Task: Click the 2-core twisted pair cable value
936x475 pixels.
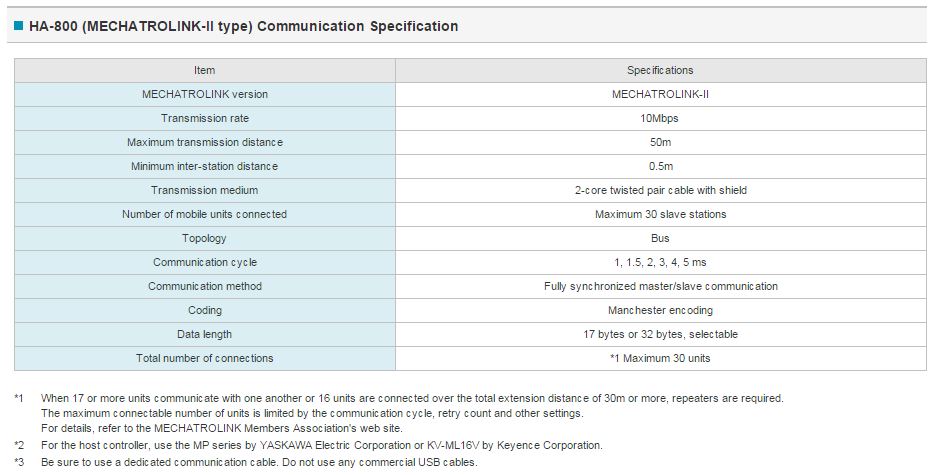Action: (660, 190)
